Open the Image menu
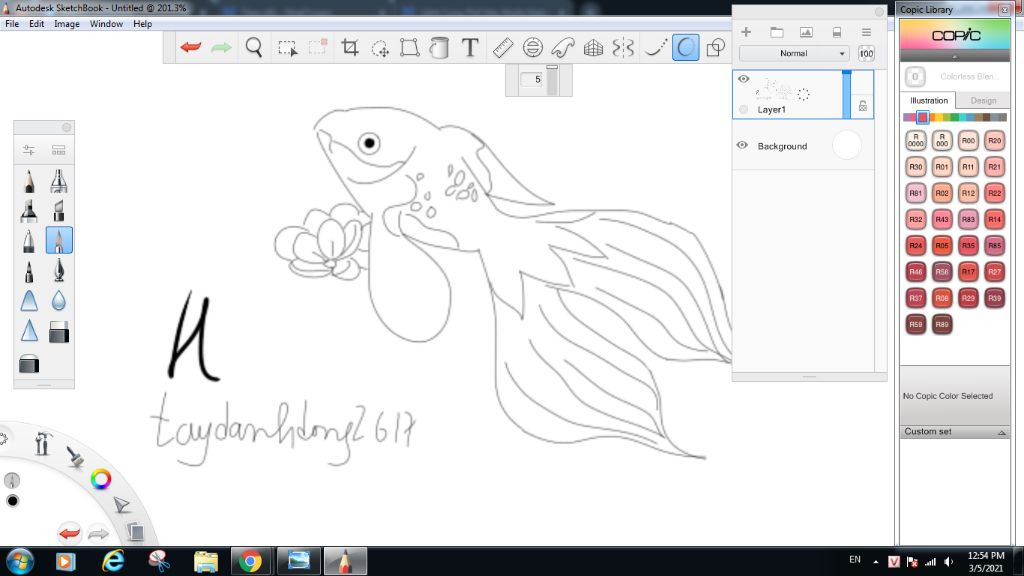Screen dimensions: 1024x576 pyautogui.click(x=67, y=24)
